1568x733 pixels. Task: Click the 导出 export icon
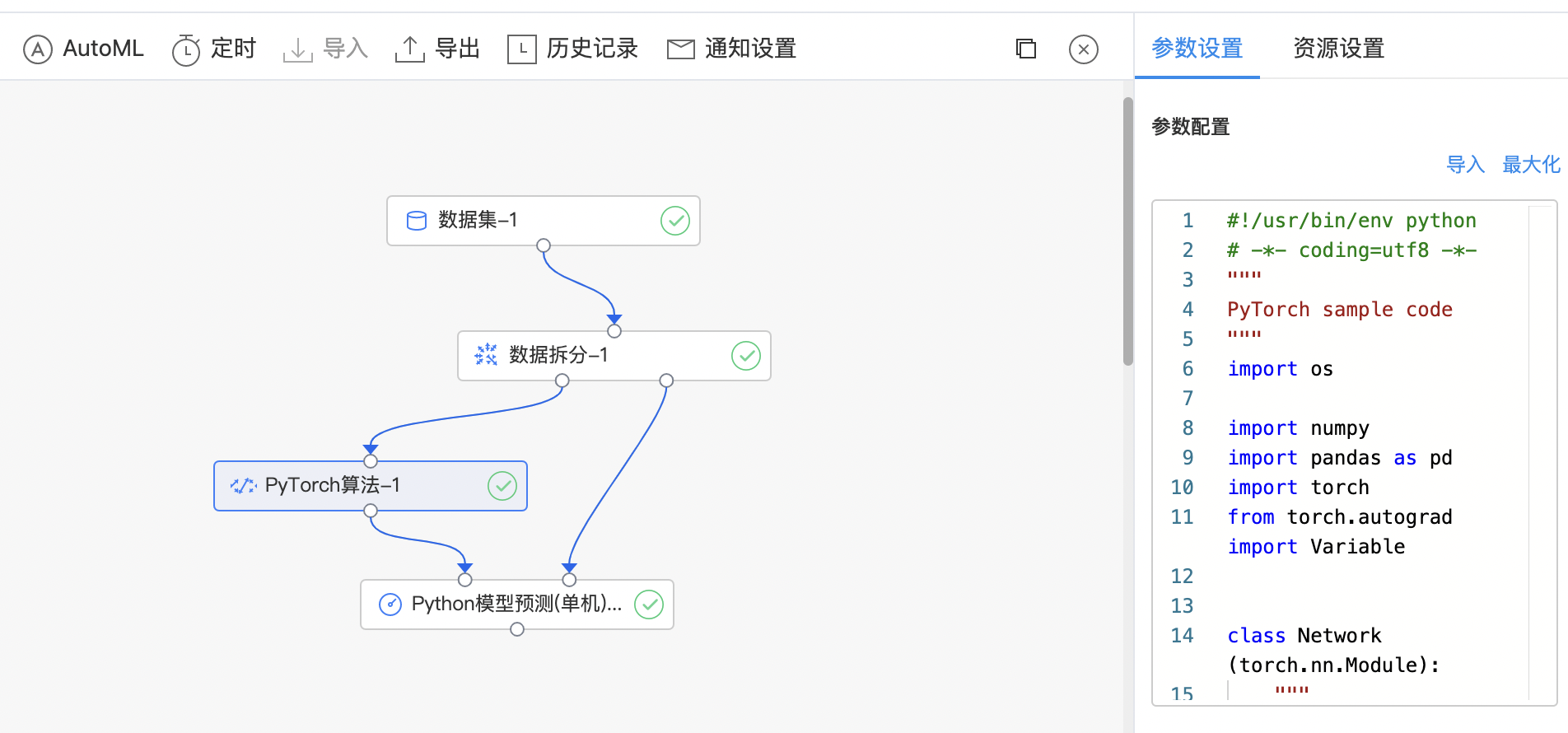click(x=409, y=49)
